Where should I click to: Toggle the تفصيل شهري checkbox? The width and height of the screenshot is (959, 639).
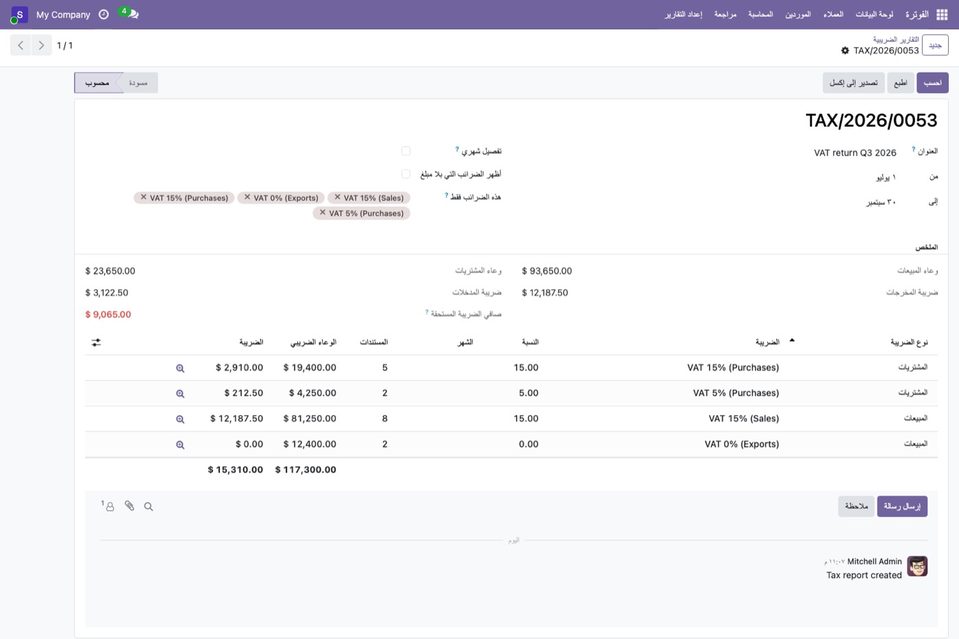(x=405, y=150)
